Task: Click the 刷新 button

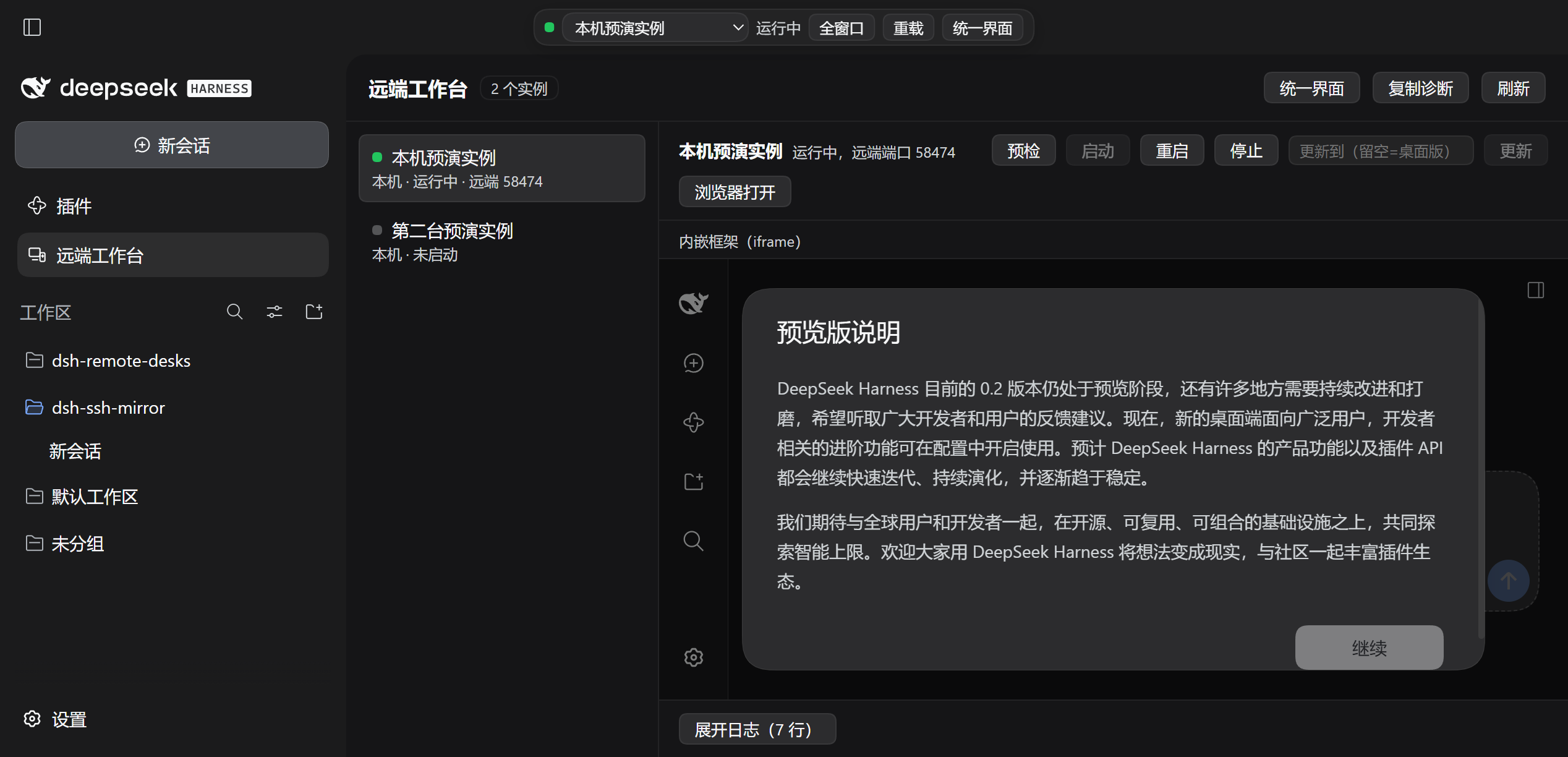Action: (x=1513, y=88)
